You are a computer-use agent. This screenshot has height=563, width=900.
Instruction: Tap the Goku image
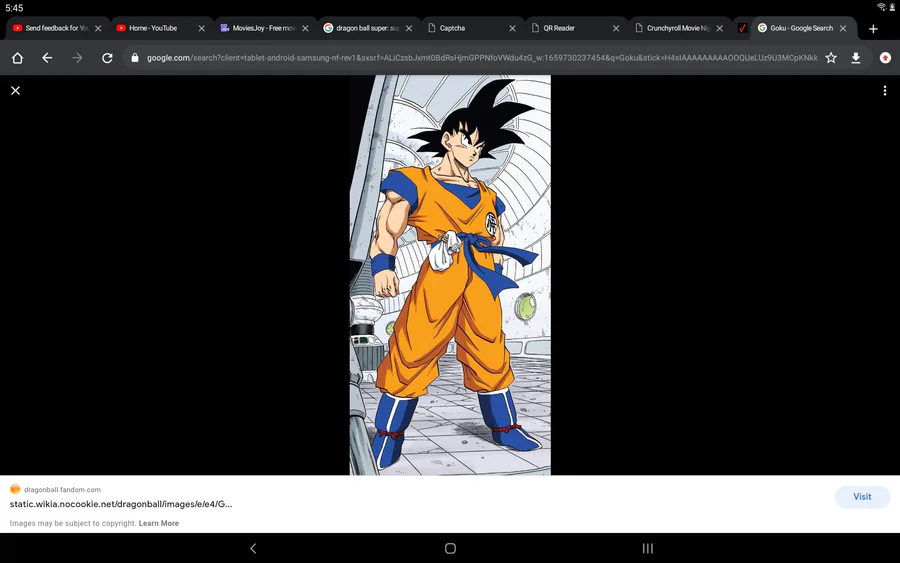(x=451, y=275)
